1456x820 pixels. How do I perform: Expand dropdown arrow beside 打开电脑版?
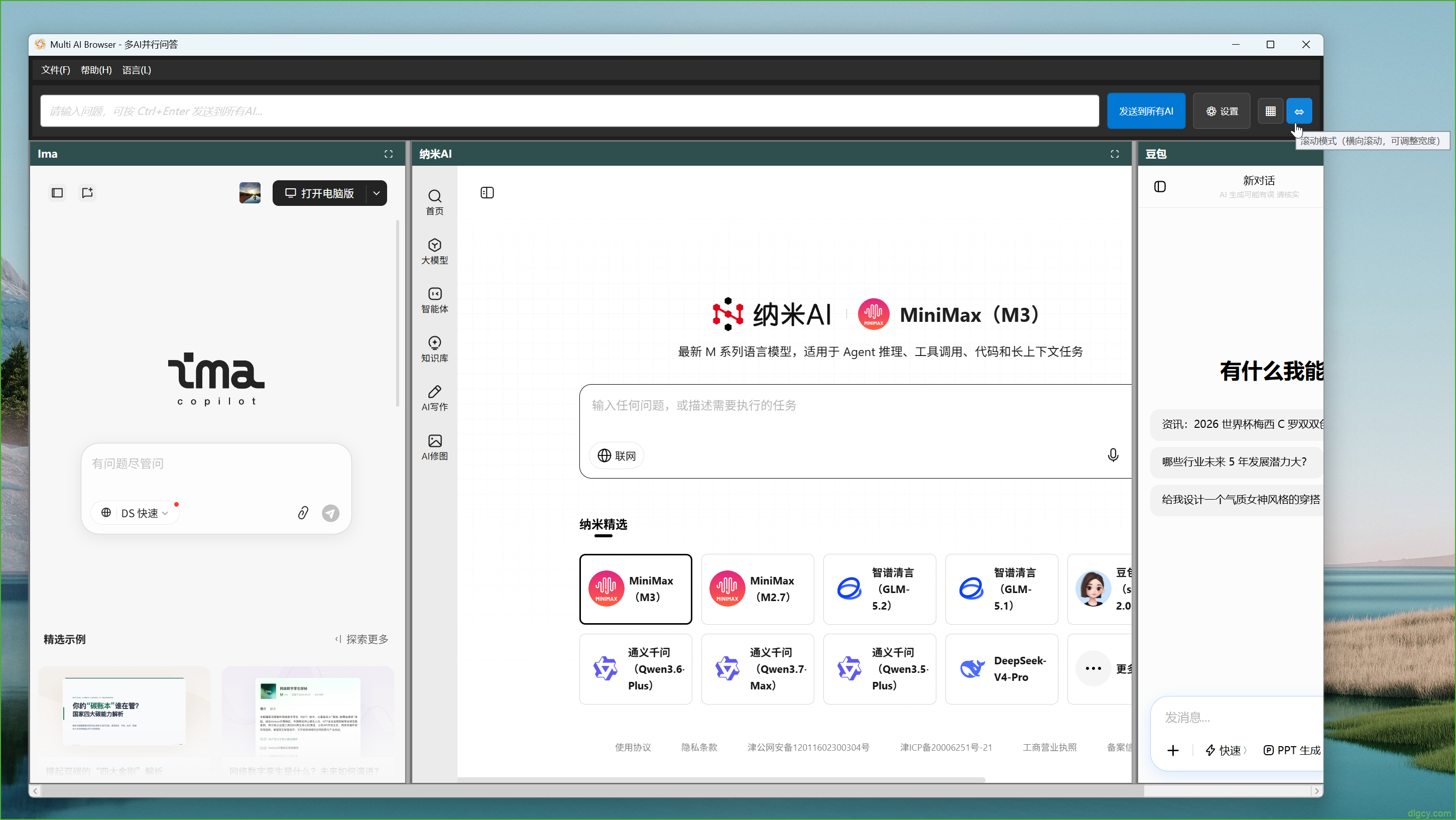(377, 193)
